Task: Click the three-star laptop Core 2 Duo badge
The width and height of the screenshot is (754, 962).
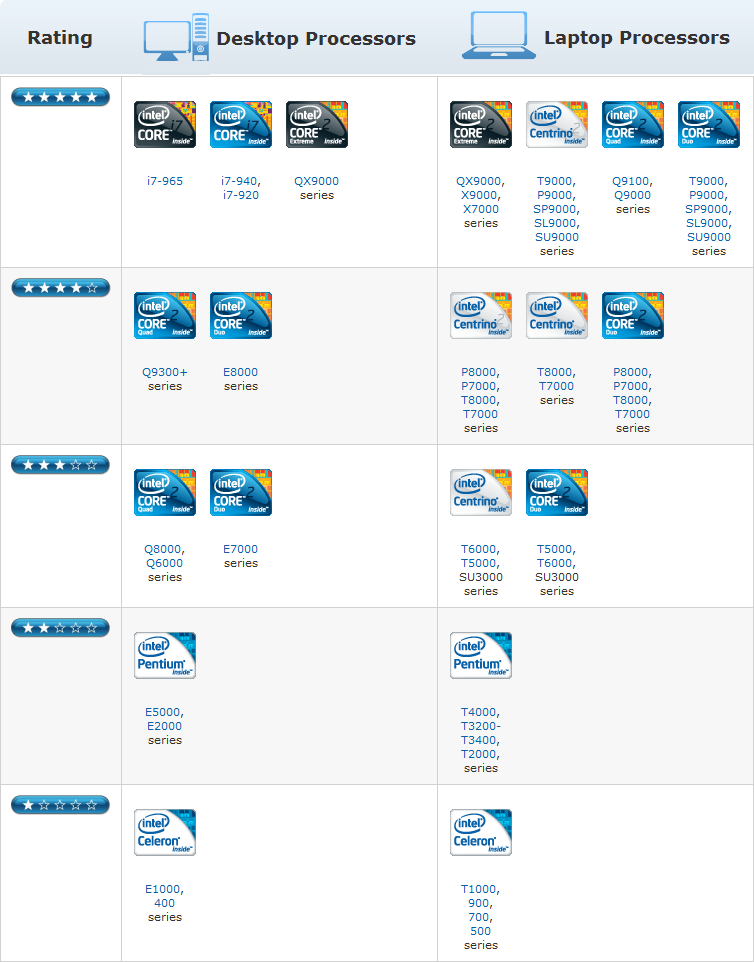Action: pyautogui.click(x=556, y=493)
